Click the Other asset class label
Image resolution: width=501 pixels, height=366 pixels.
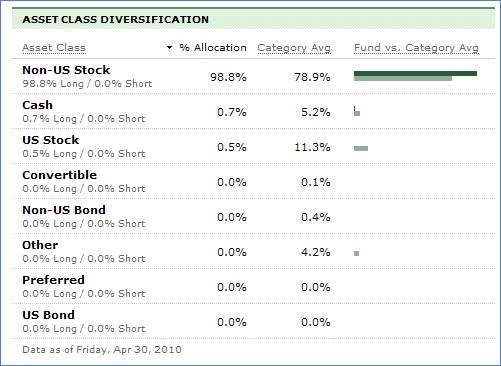(x=40, y=245)
